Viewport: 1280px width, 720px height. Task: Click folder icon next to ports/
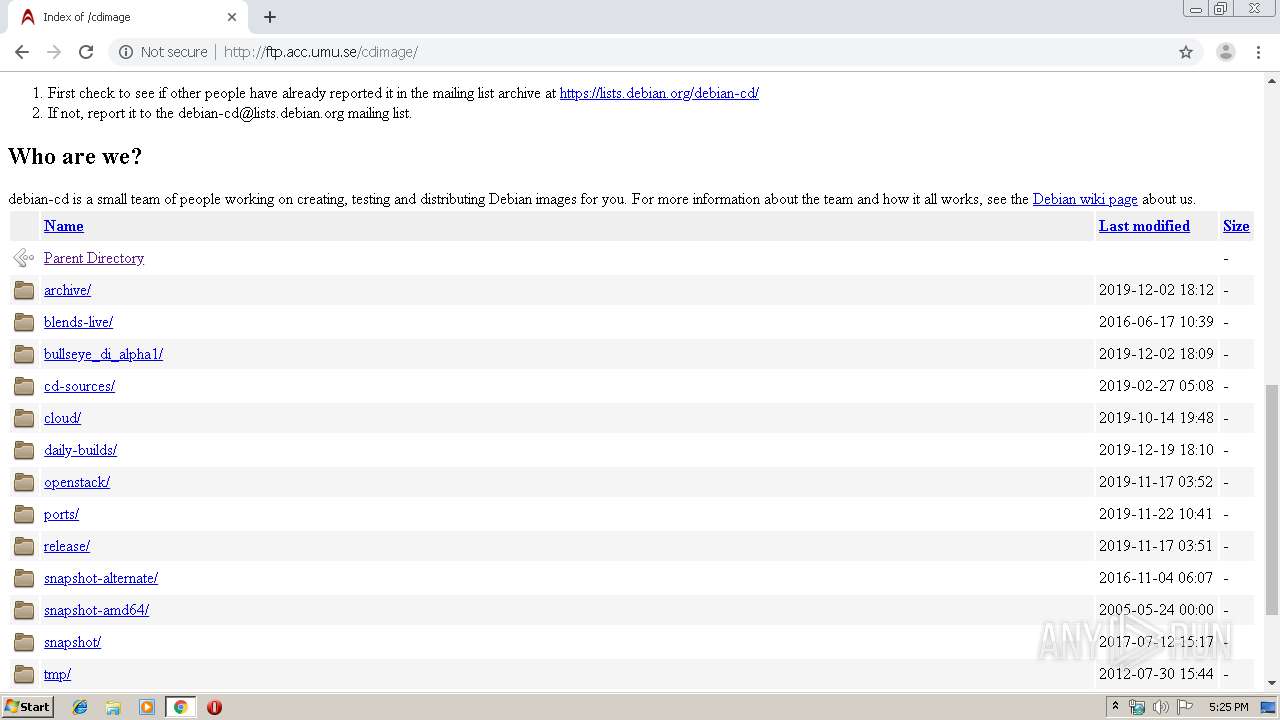tap(24, 514)
